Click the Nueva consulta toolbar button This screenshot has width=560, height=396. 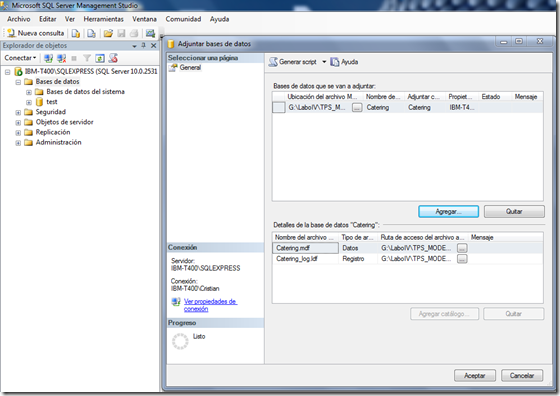pos(35,33)
